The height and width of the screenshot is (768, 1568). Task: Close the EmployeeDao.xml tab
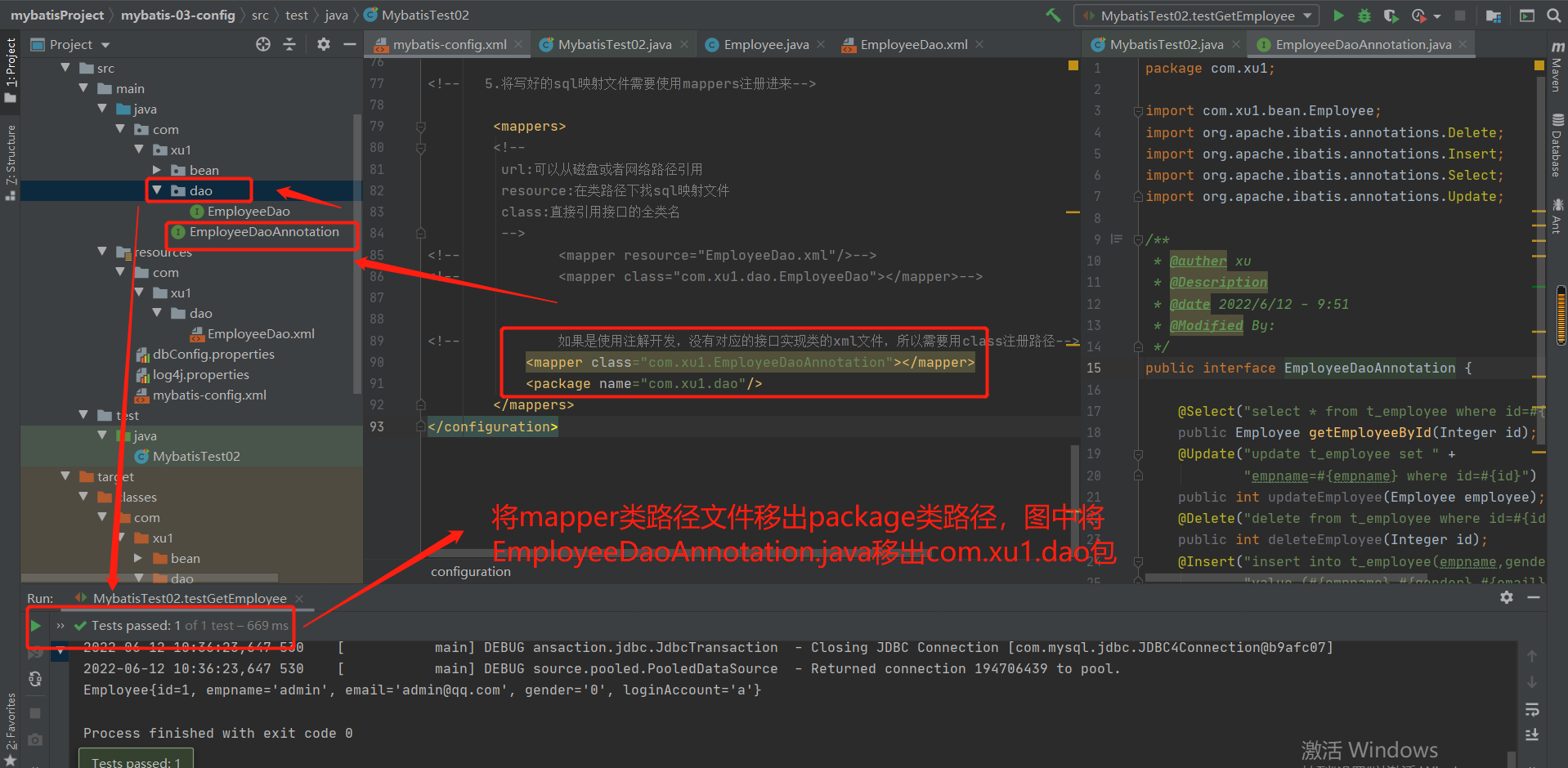pos(979,44)
